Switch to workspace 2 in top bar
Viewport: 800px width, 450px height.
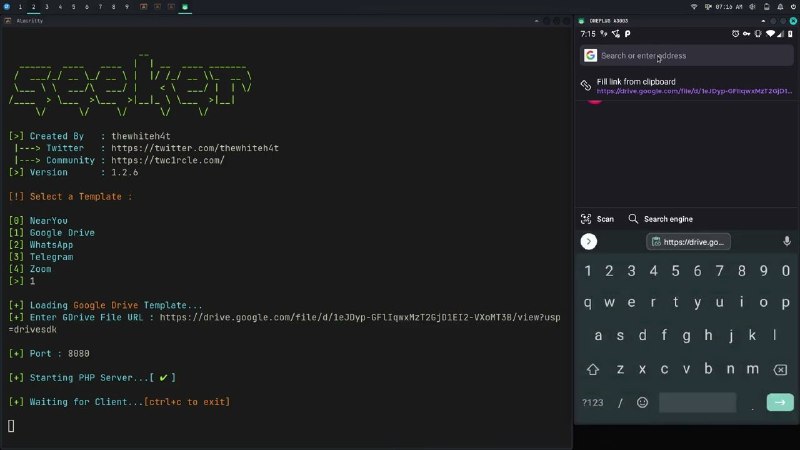[x=34, y=7]
